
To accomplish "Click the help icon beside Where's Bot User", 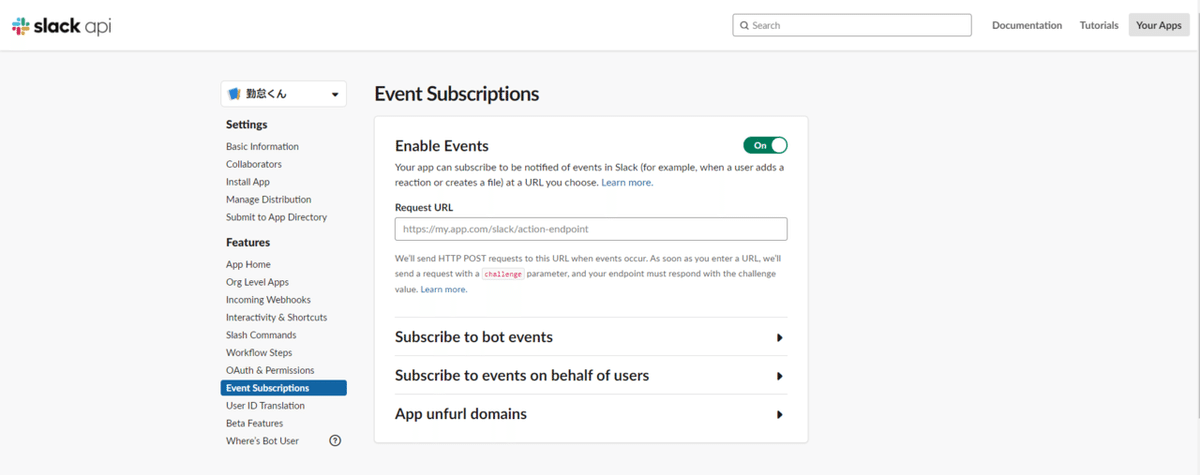I will click(335, 440).
